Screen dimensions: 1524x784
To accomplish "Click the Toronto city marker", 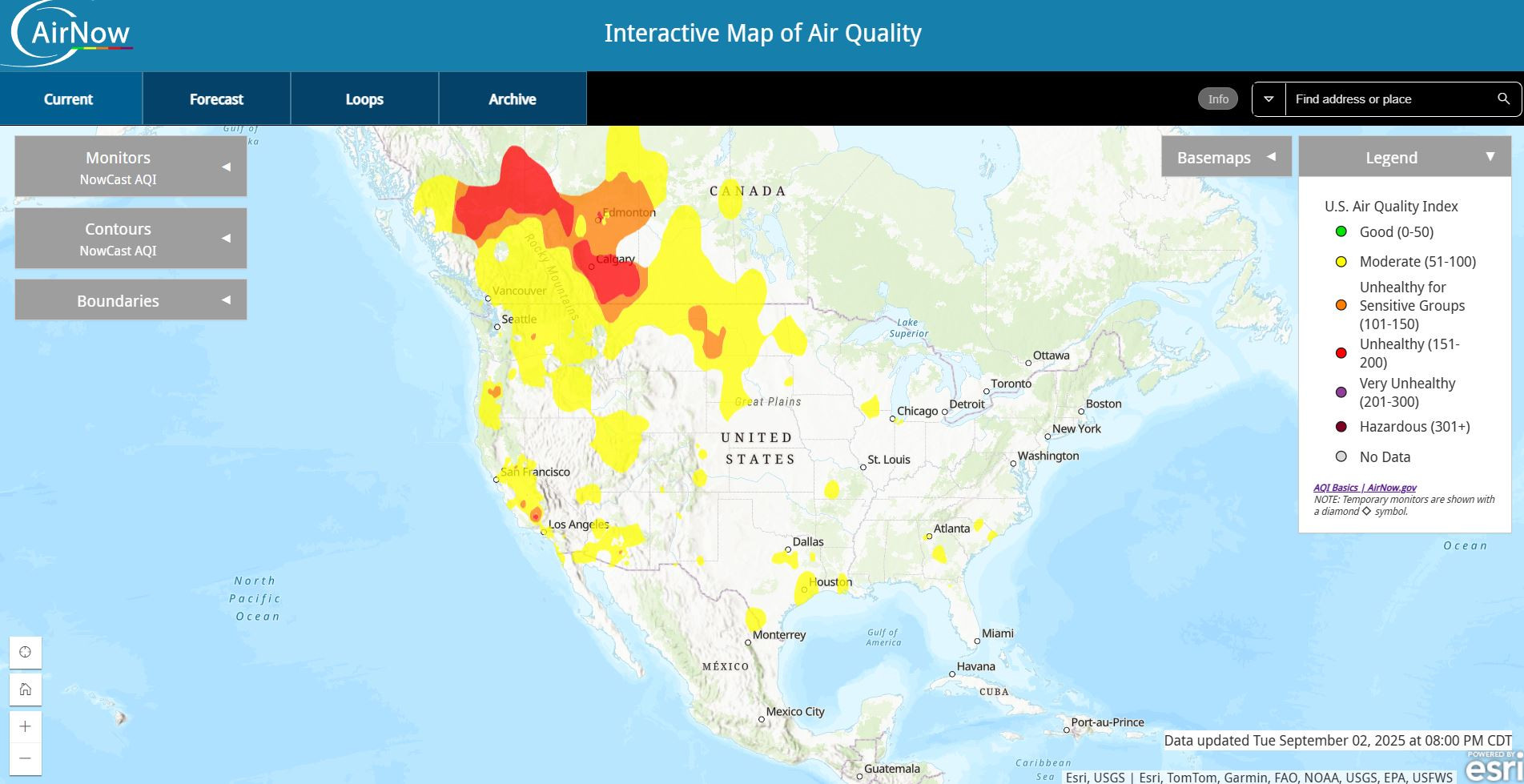I will pos(987,392).
